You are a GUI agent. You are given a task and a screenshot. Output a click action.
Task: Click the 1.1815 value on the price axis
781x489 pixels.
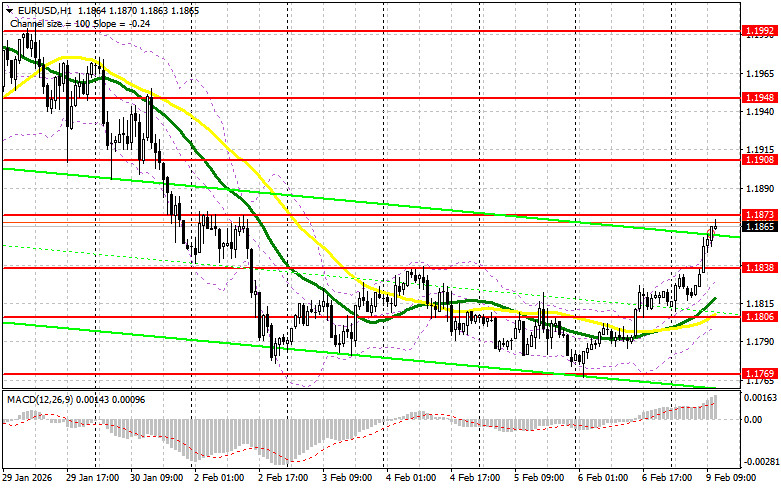pyautogui.click(x=760, y=304)
